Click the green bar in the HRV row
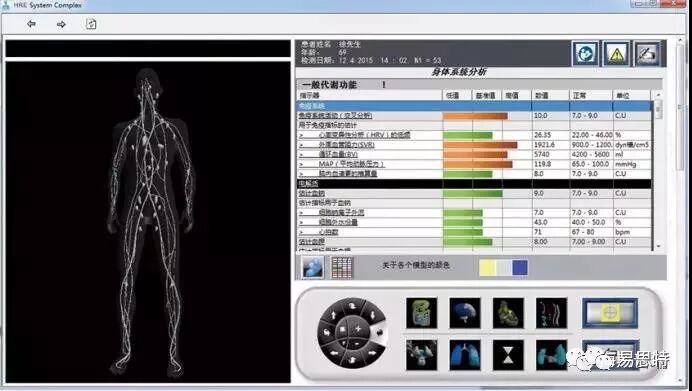This screenshot has height=391, width=692. coord(468,135)
